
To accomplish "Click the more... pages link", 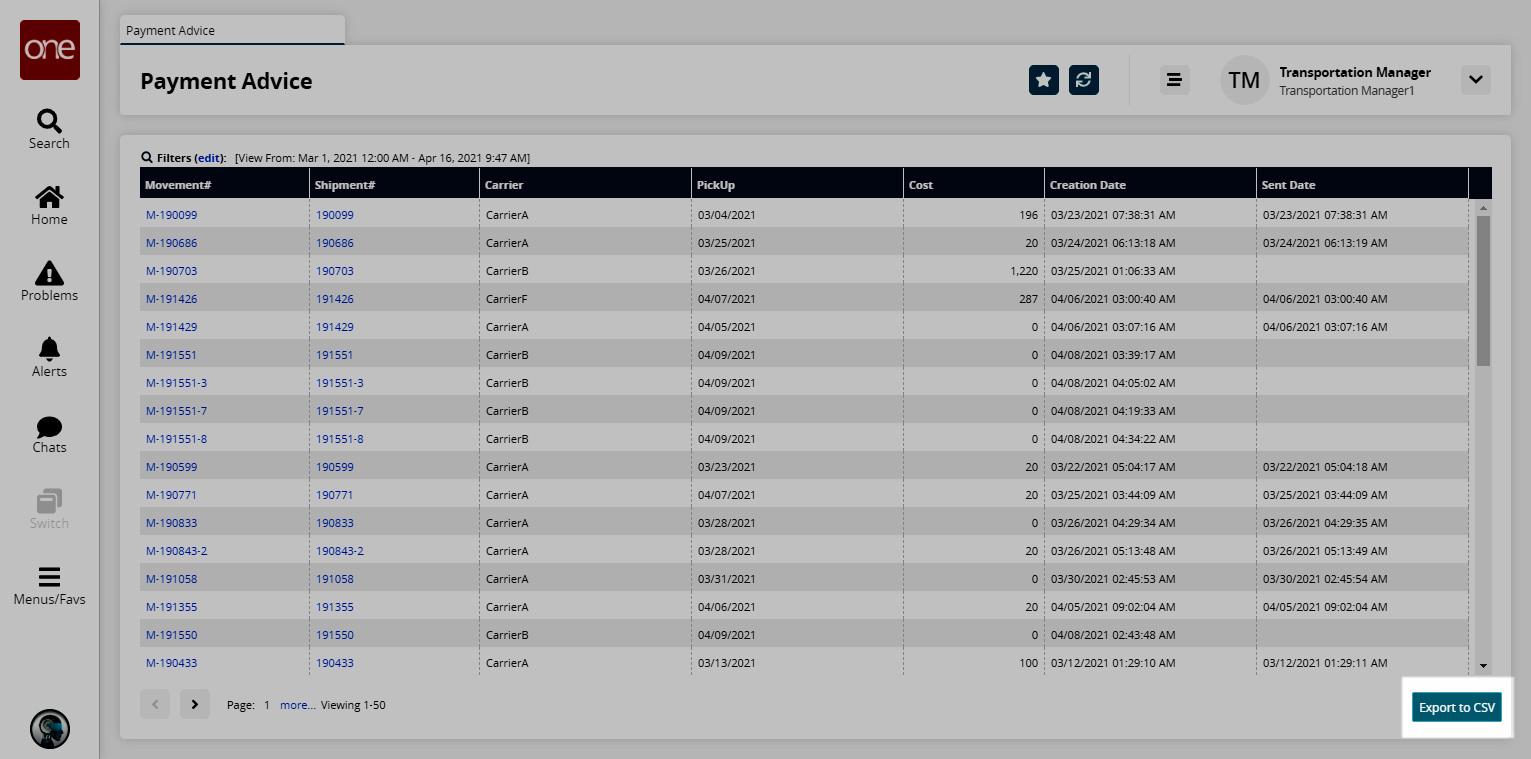I will (x=298, y=705).
